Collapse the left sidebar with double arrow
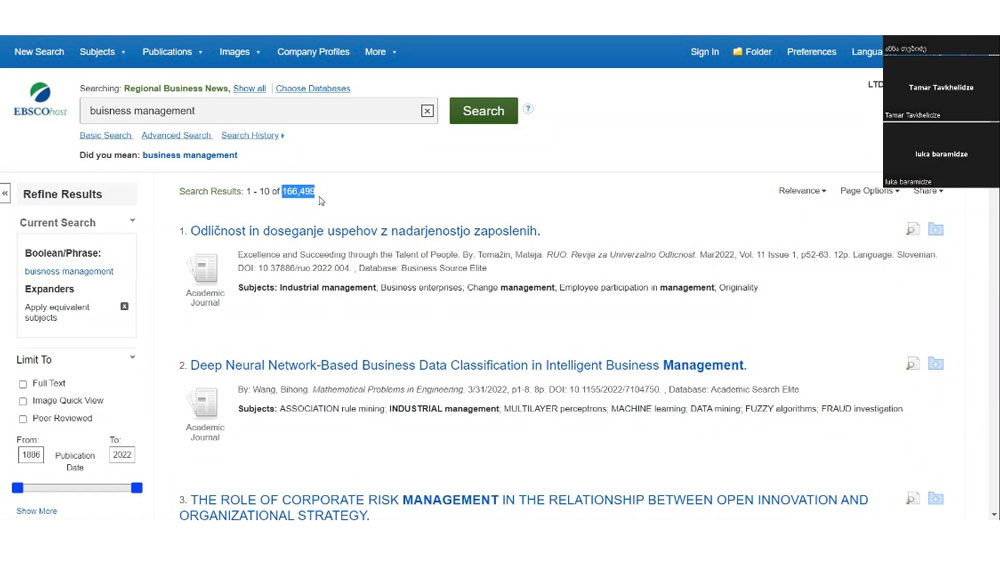The image size is (1000, 574). [x=5, y=194]
